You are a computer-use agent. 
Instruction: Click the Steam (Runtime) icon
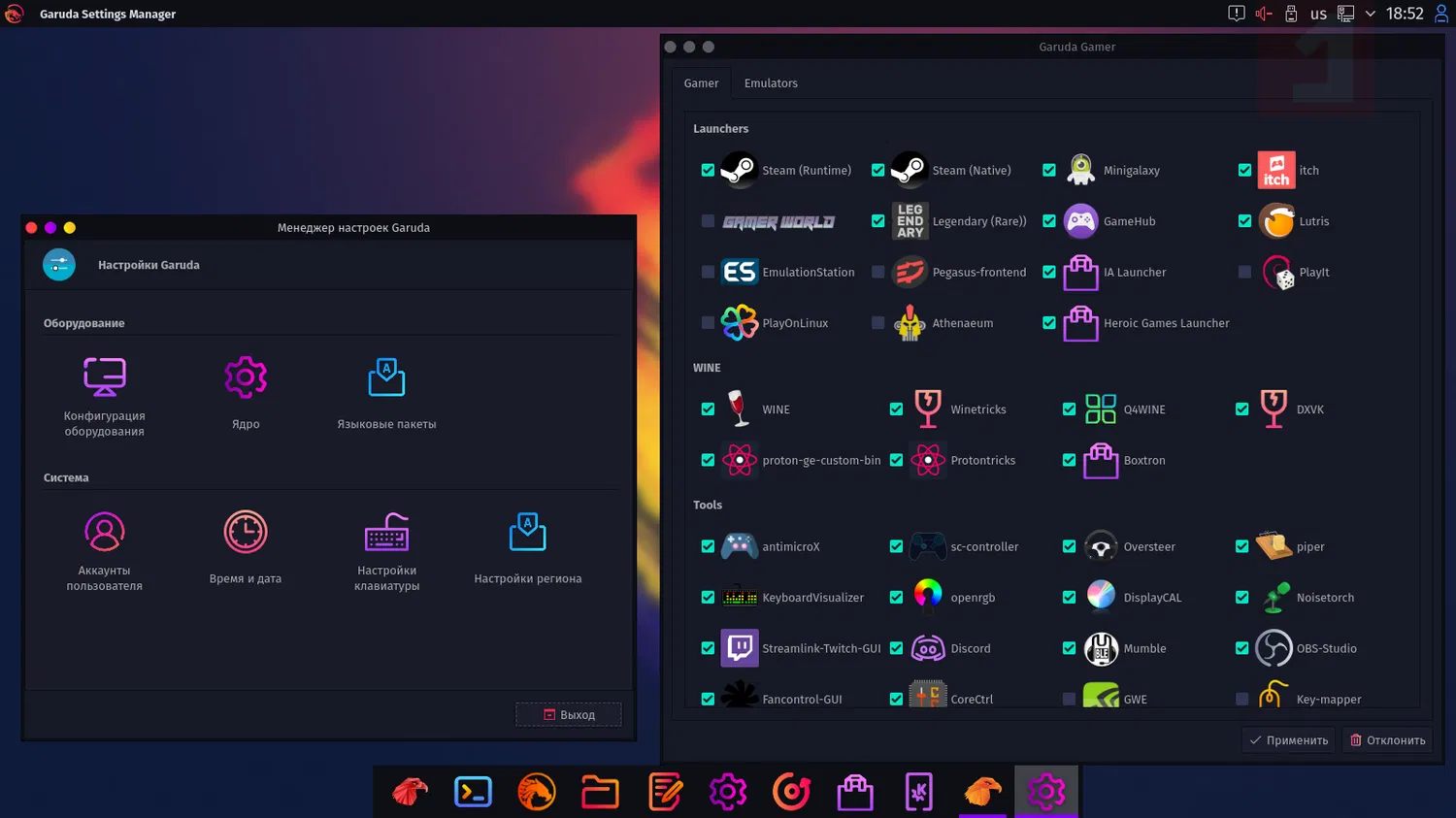[740, 170]
